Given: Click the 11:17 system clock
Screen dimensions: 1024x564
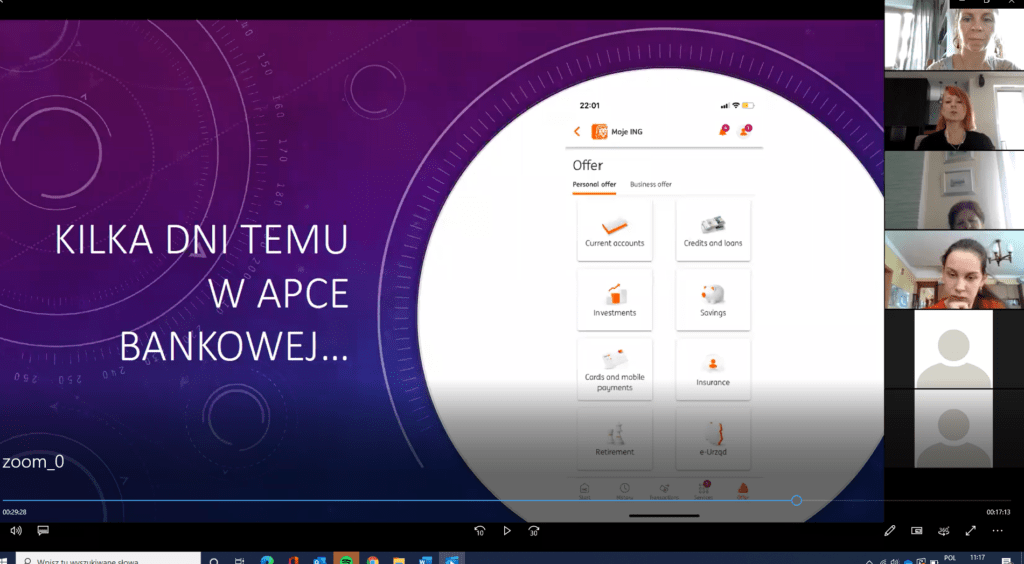Looking at the screenshot, I should [977, 558].
